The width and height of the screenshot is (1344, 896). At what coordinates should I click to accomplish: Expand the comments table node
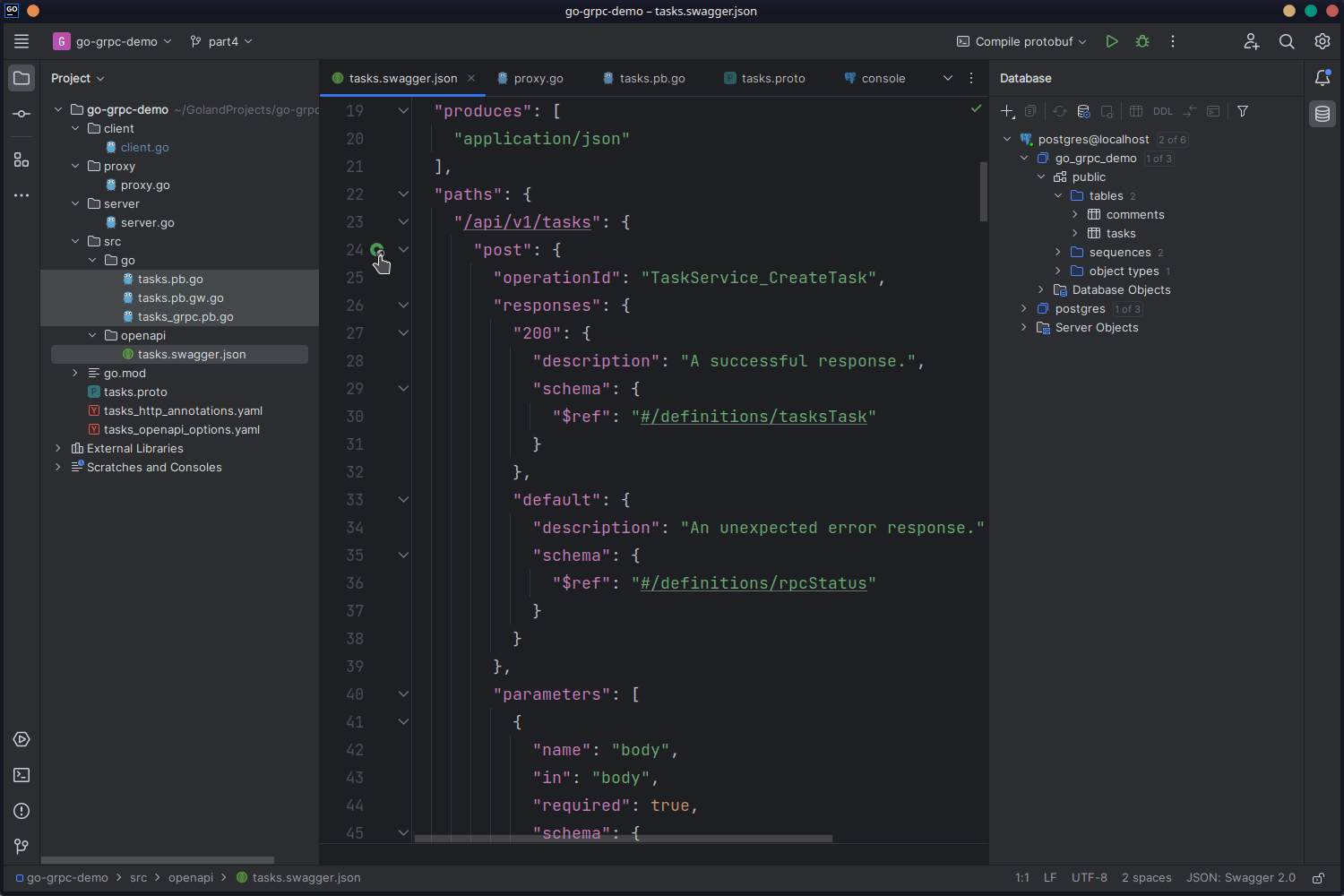(x=1075, y=214)
